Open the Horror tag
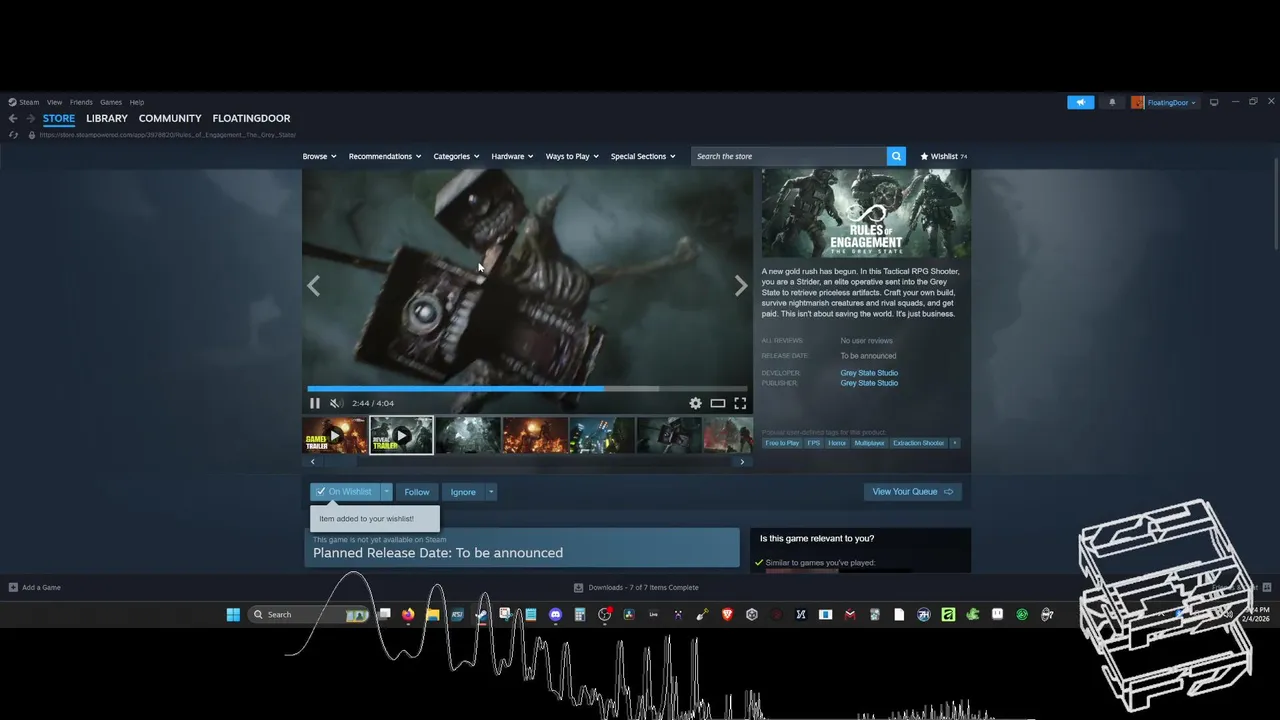This screenshot has width=1280, height=720. [x=837, y=443]
